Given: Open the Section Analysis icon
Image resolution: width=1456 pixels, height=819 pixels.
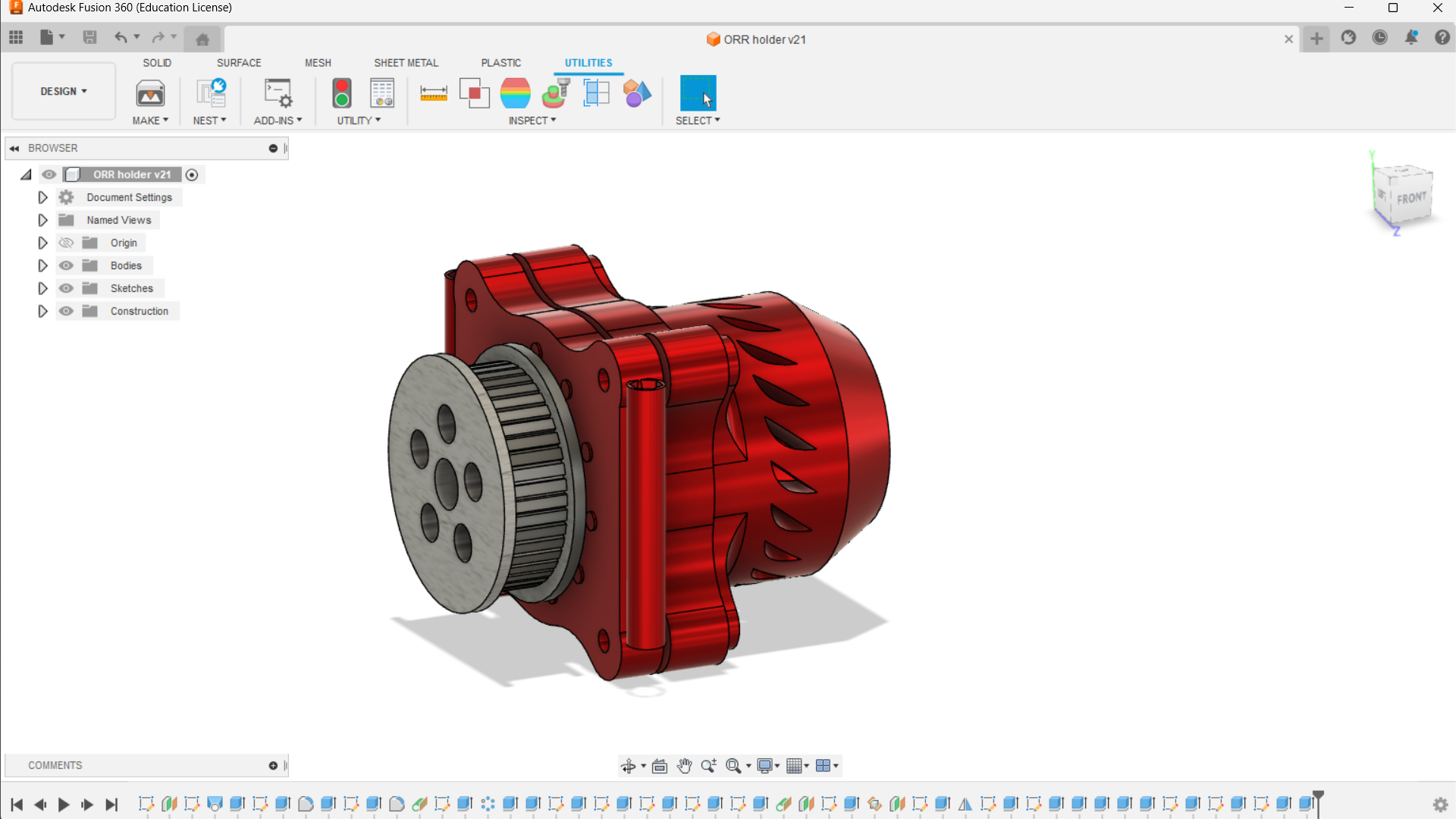Looking at the screenshot, I should 597,93.
